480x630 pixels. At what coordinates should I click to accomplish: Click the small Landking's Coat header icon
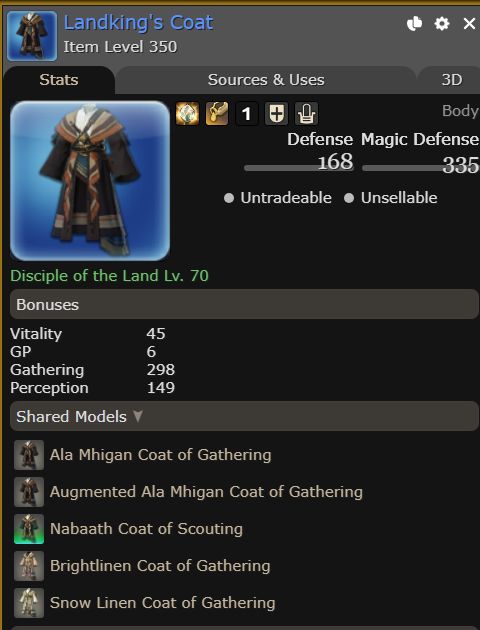[32, 36]
